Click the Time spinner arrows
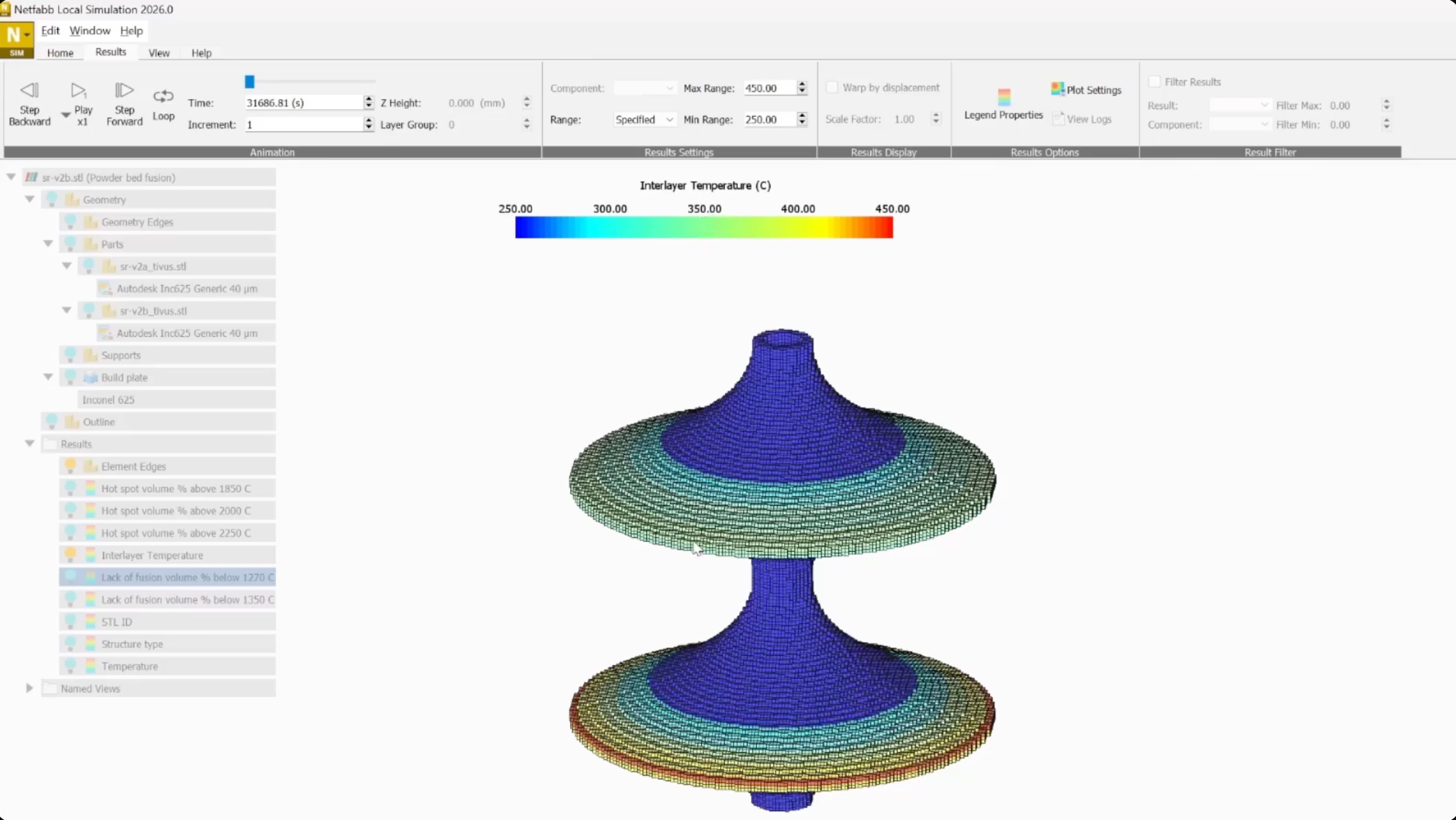The image size is (1456, 820). point(368,102)
